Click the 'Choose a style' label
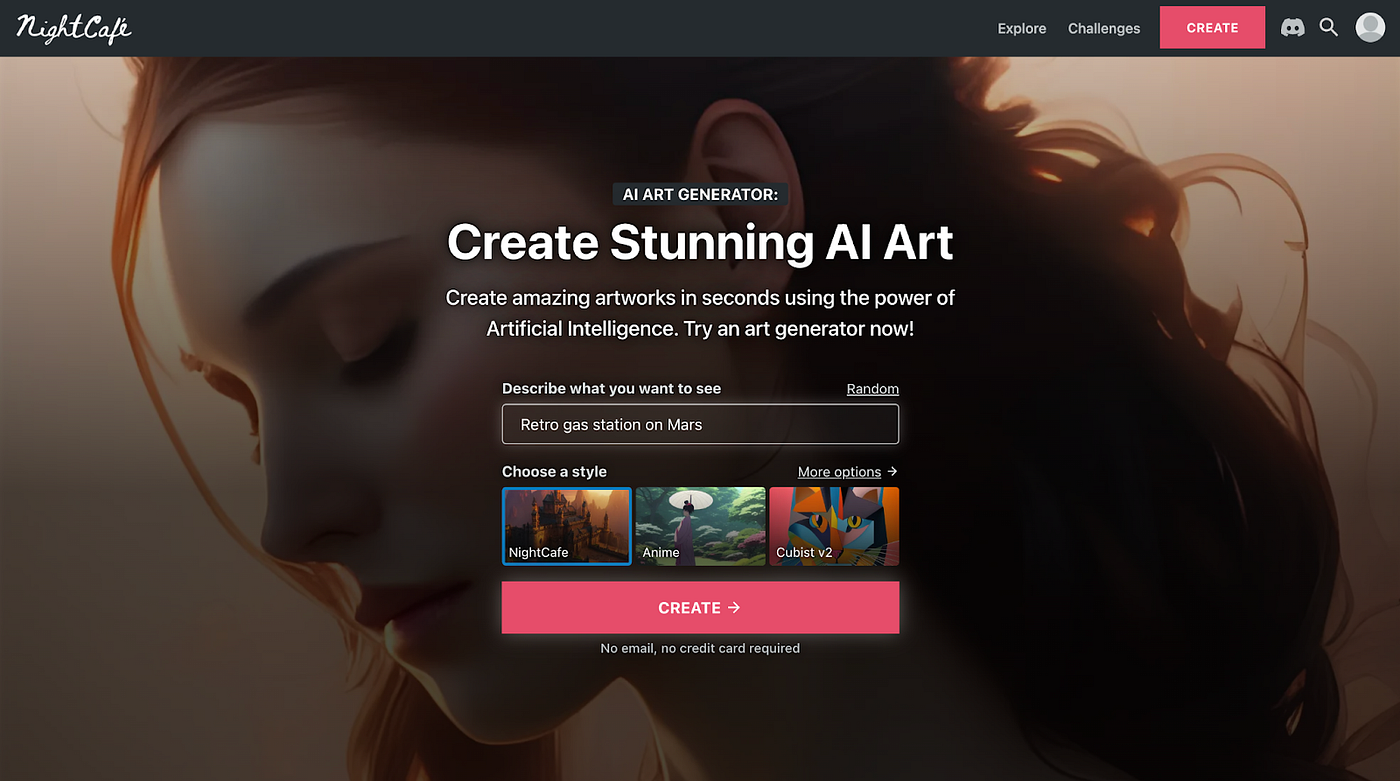Image resolution: width=1400 pixels, height=781 pixels. pyautogui.click(x=554, y=471)
